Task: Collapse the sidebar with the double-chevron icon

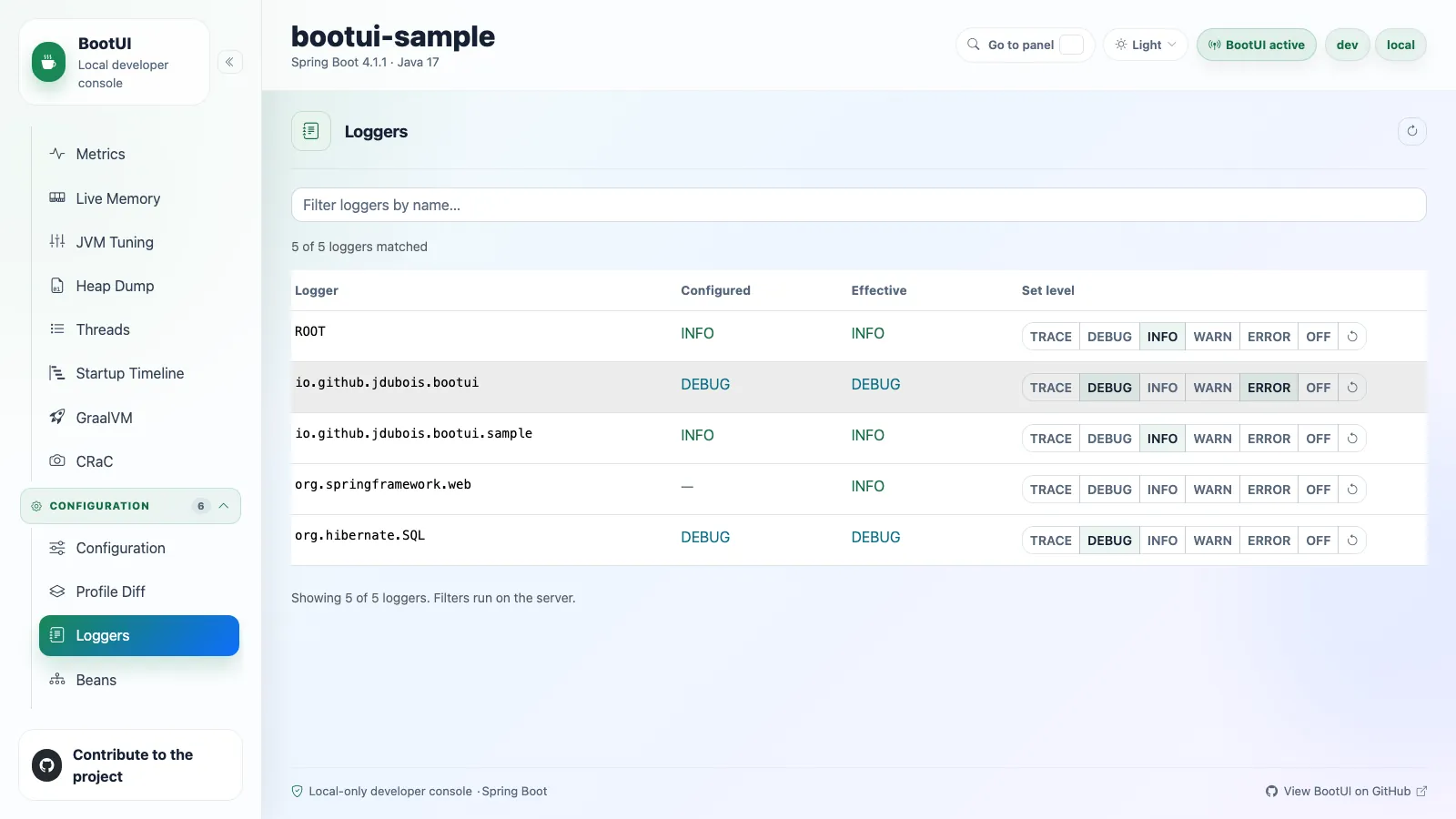Action: click(x=229, y=62)
